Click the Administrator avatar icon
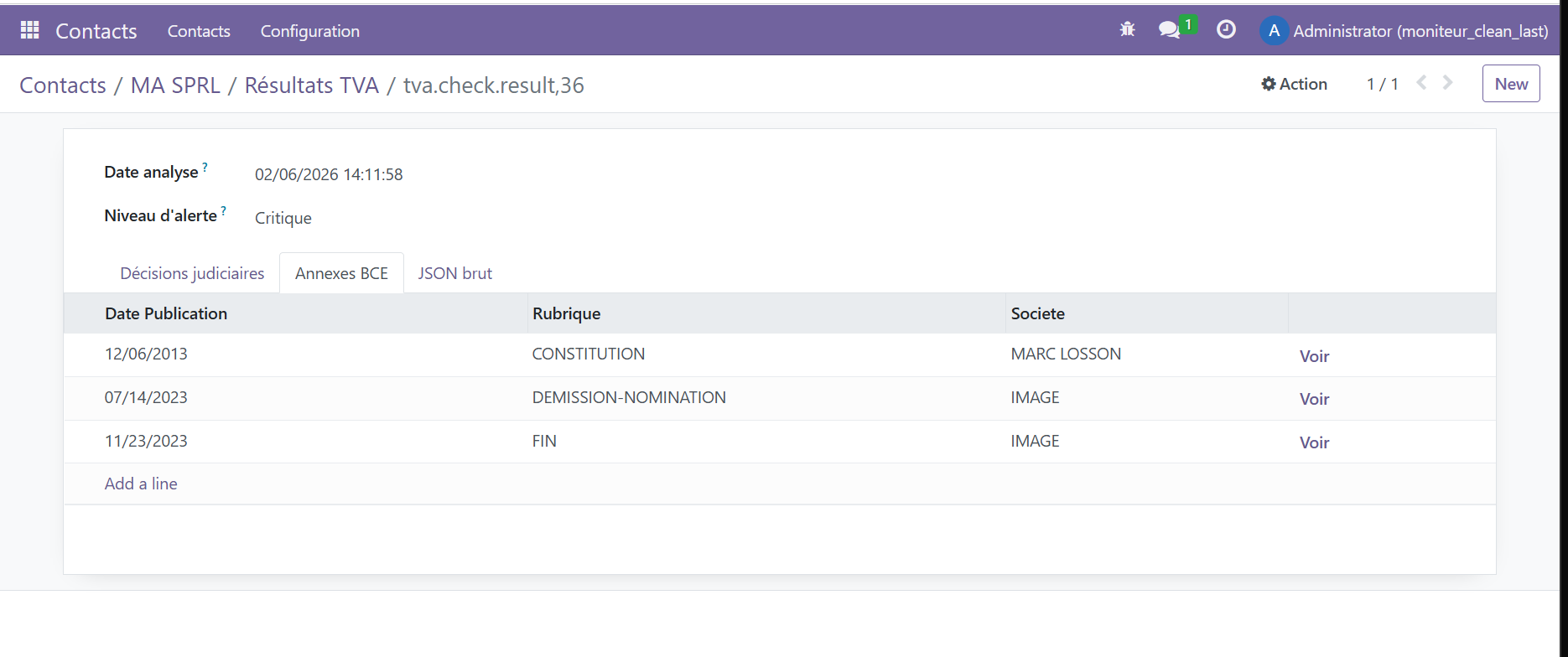 pyautogui.click(x=1274, y=31)
